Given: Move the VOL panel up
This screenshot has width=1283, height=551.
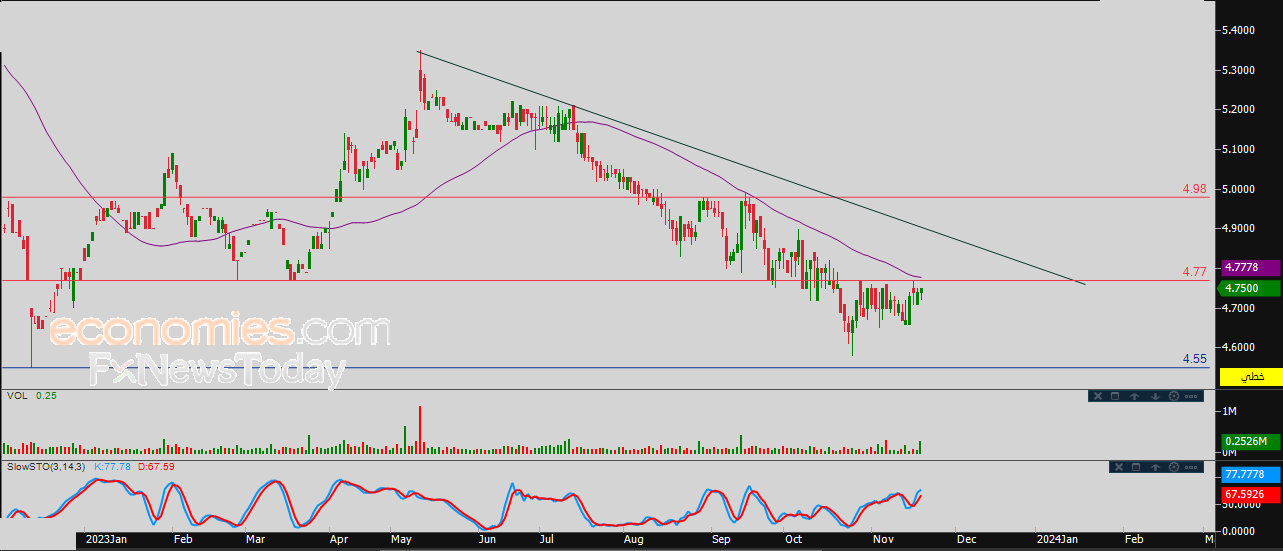Looking at the screenshot, I should 1135,397.
